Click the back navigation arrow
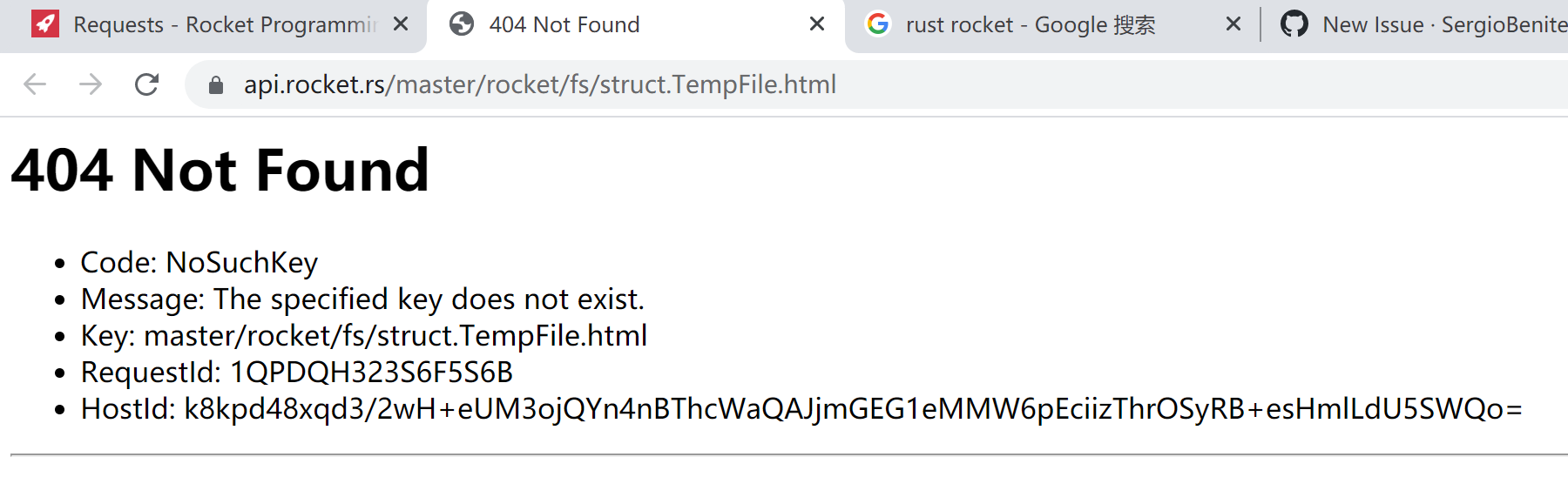This screenshot has width=1568, height=504. [33, 84]
